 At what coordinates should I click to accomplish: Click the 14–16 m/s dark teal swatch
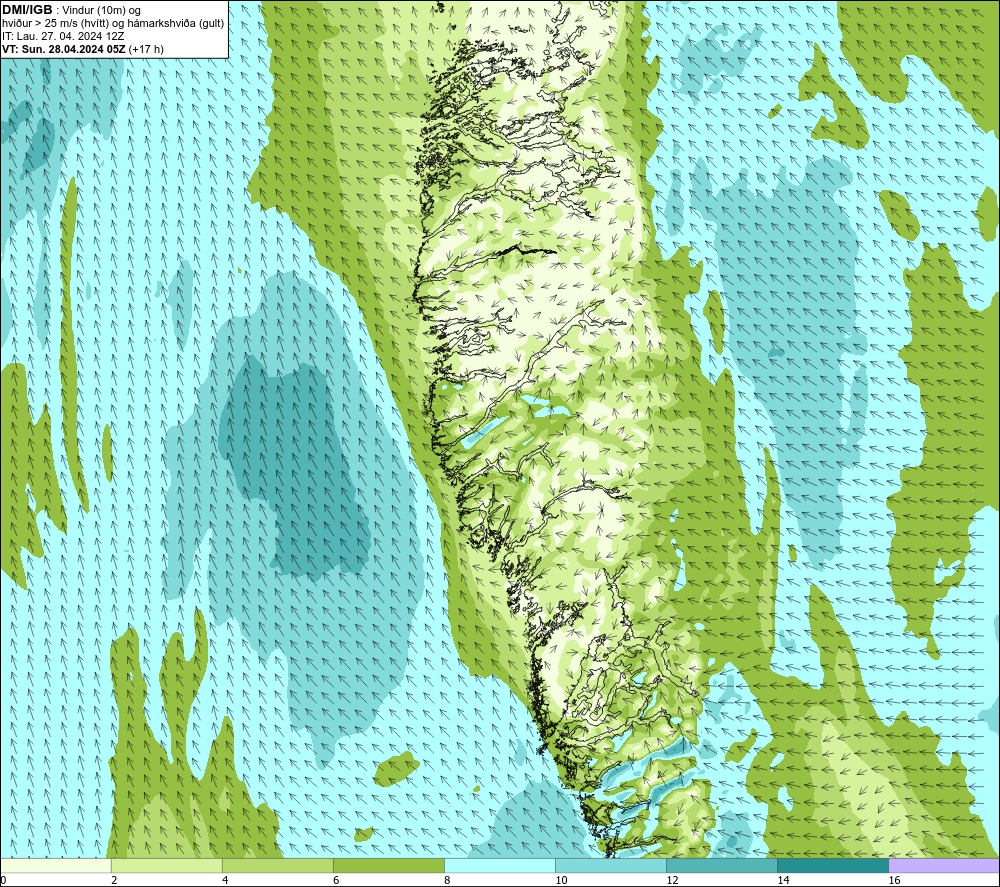(832, 866)
